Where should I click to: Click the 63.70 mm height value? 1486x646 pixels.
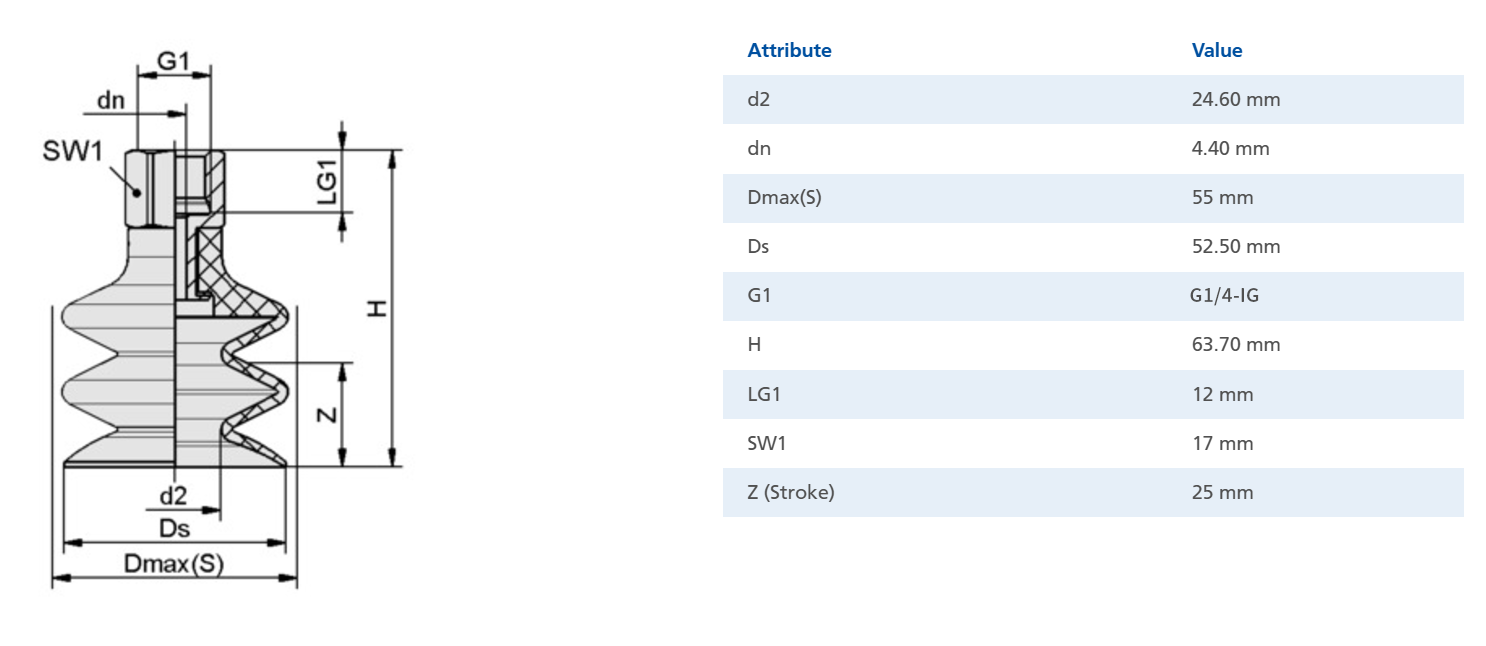[x=1236, y=344]
